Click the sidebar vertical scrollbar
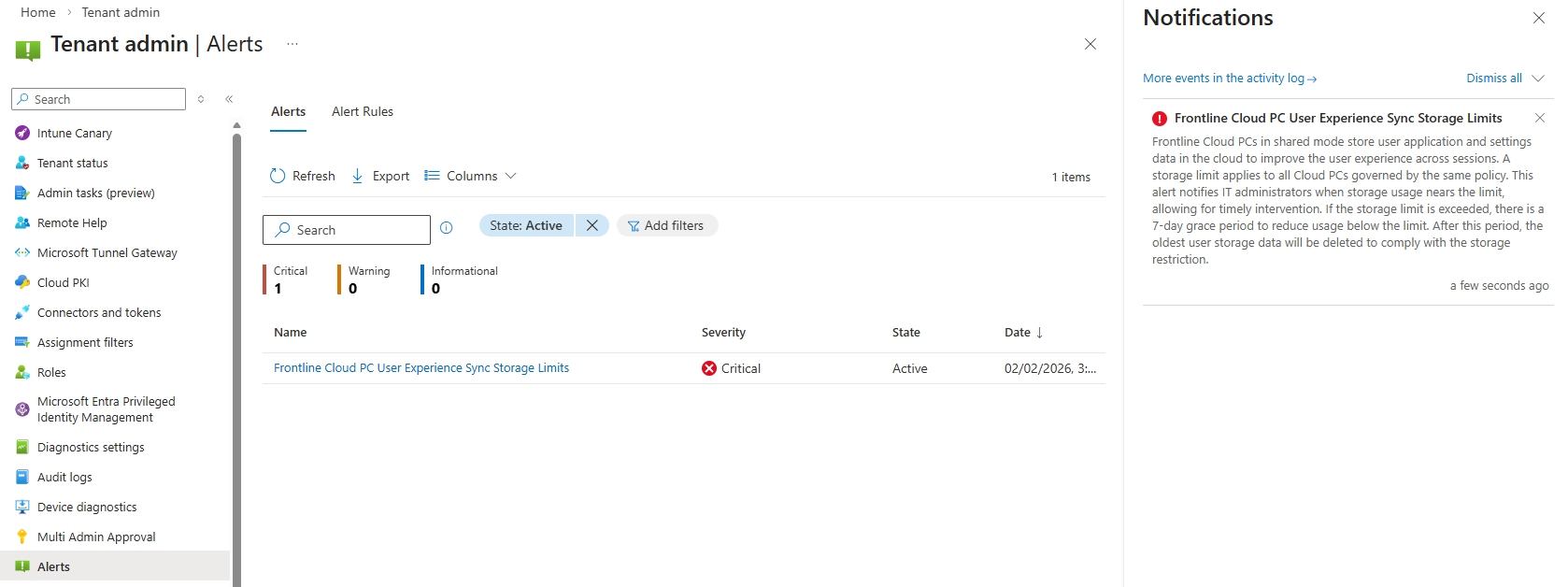Viewport: 1568px width, 587px height. 236,355
